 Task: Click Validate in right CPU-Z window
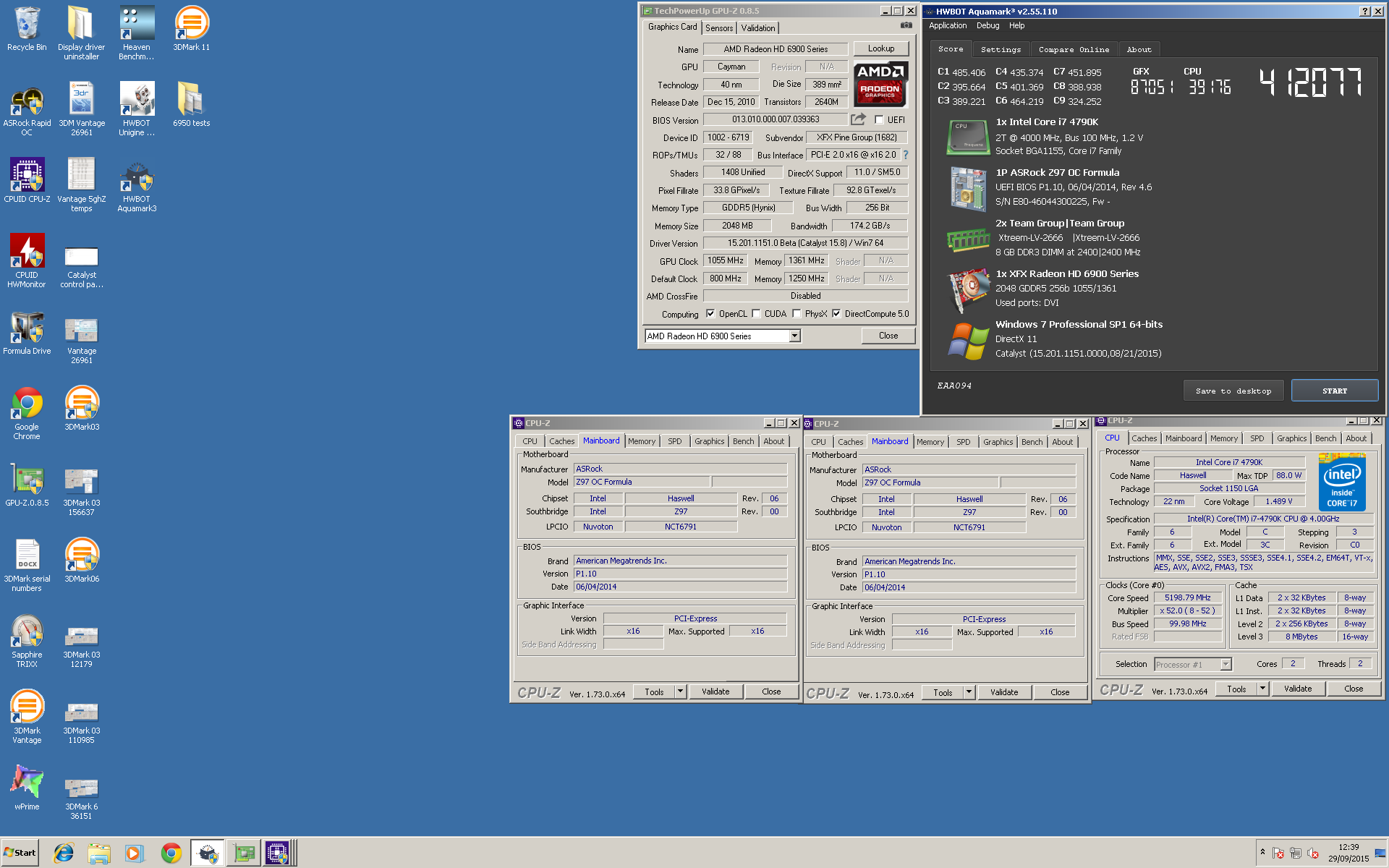coord(1298,689)
